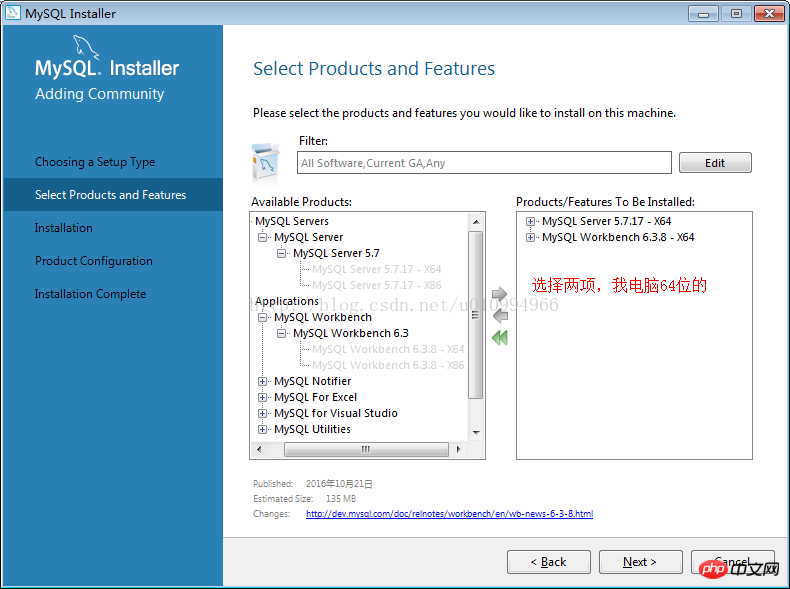The height and width of the screenshot is (589, 790).
Task: Select MySQL Servers in available products
Action: point(292,221)
